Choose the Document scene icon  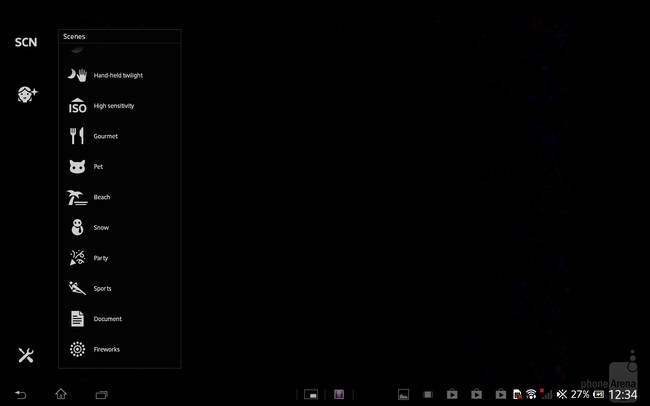coord(77,319)
